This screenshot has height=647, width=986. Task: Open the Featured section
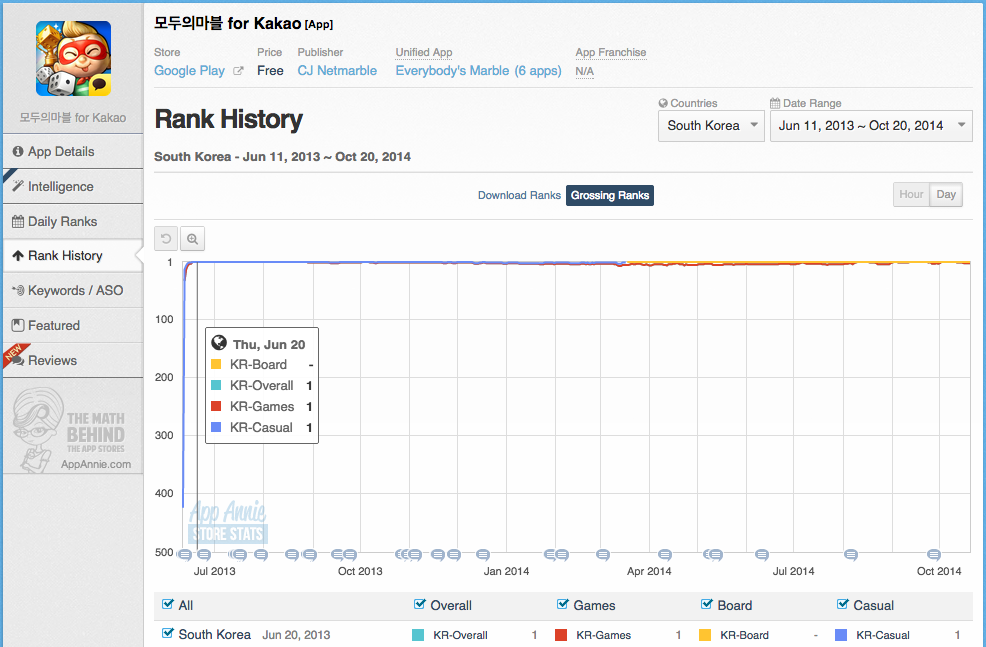[x=73, y=325]
